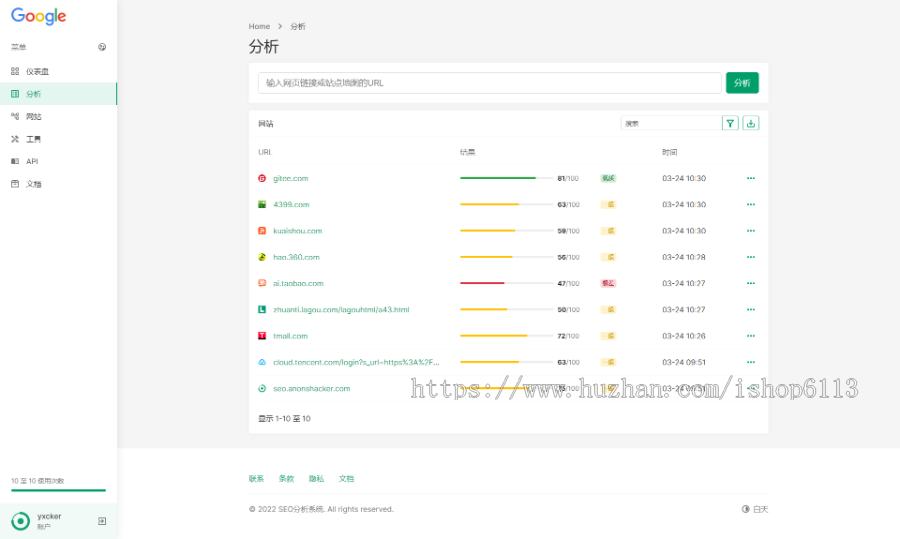Screen dimensions: 900x539
Task: Click the Google logo
Action: pyautogui.click(x=38, y=16)
